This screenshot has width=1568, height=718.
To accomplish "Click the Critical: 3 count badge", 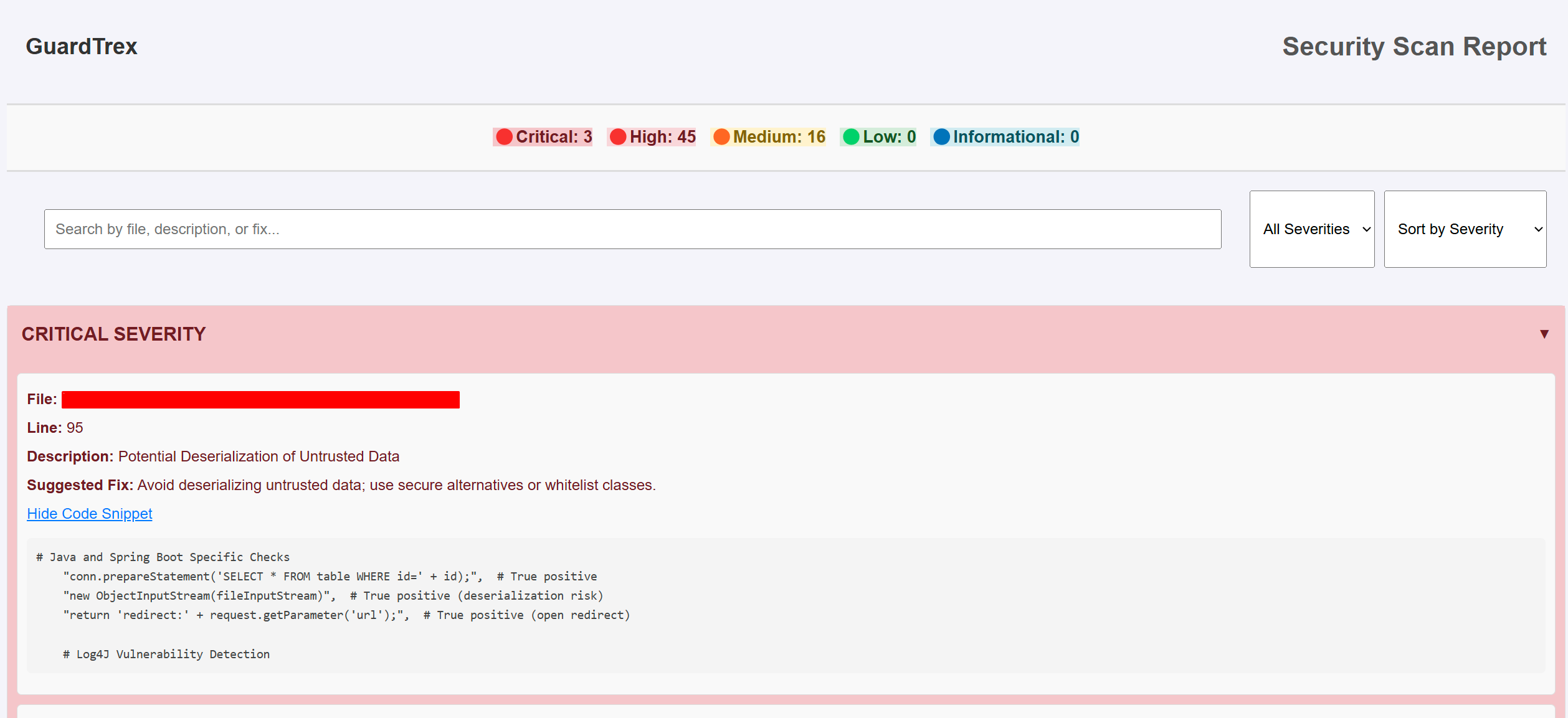I will tap(553, 137).
